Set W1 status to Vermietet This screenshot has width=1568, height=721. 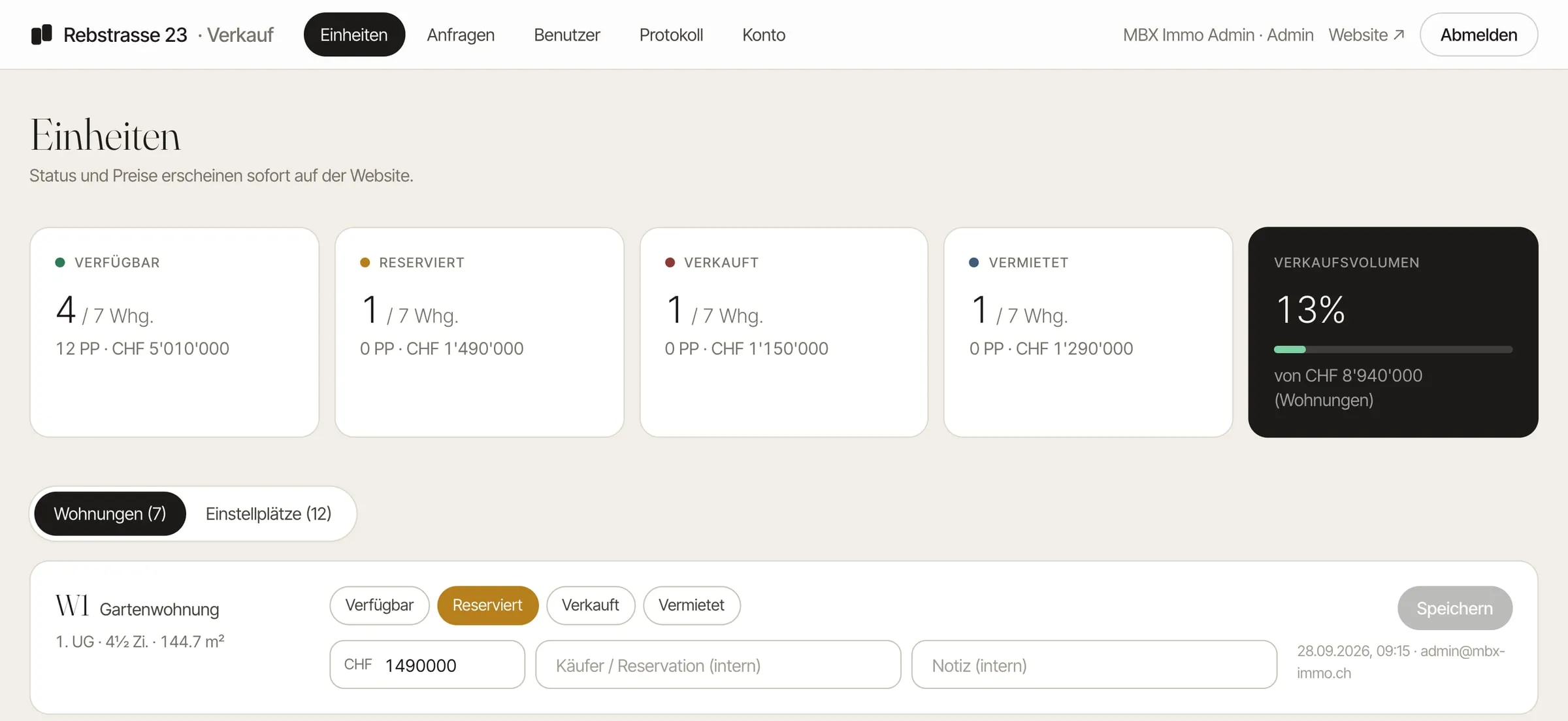coord(691,605)
